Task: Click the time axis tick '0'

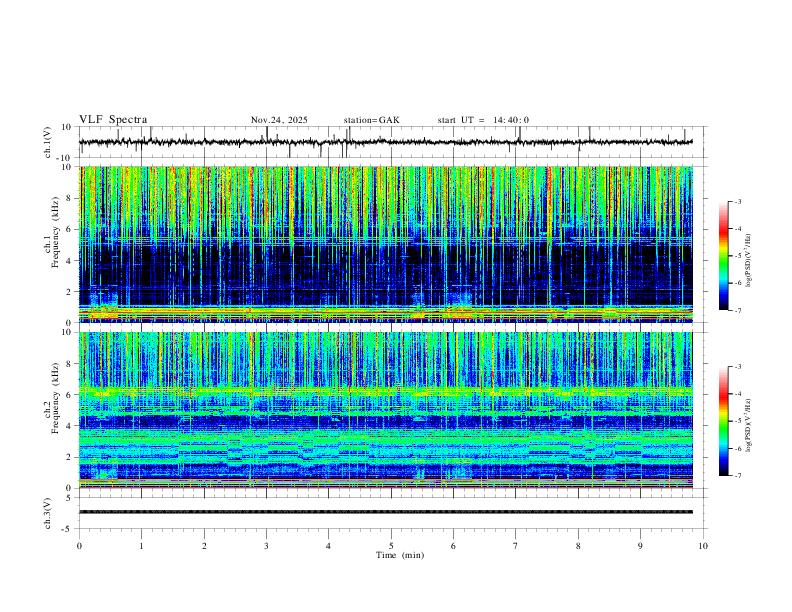Action: point(79,546)
